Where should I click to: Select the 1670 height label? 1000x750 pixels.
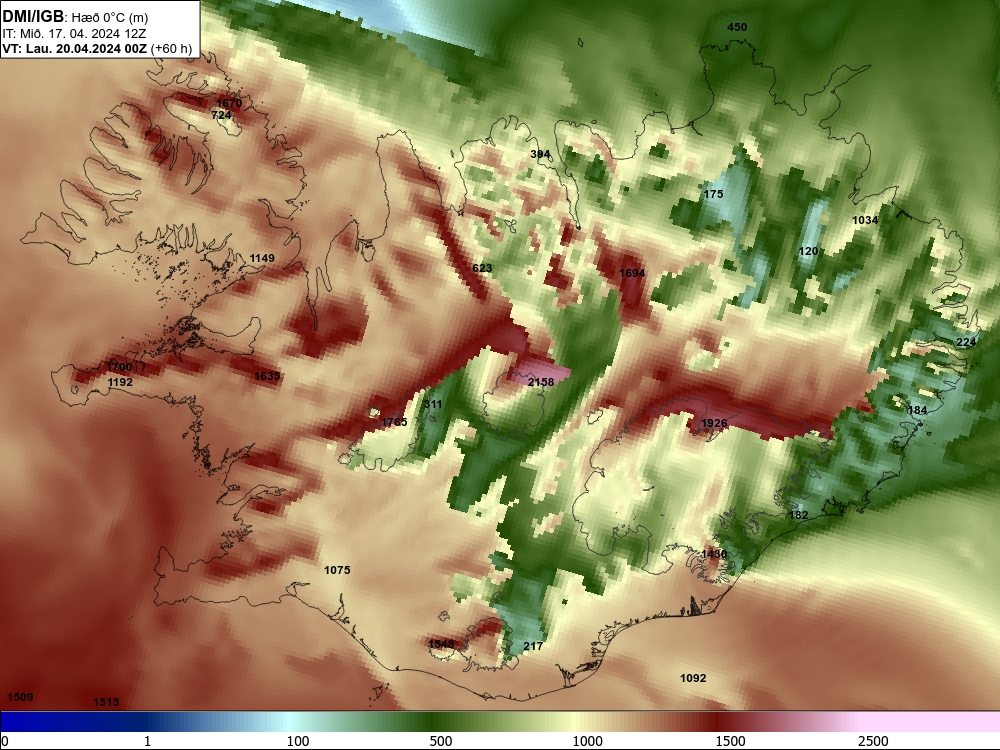point(229,103)
